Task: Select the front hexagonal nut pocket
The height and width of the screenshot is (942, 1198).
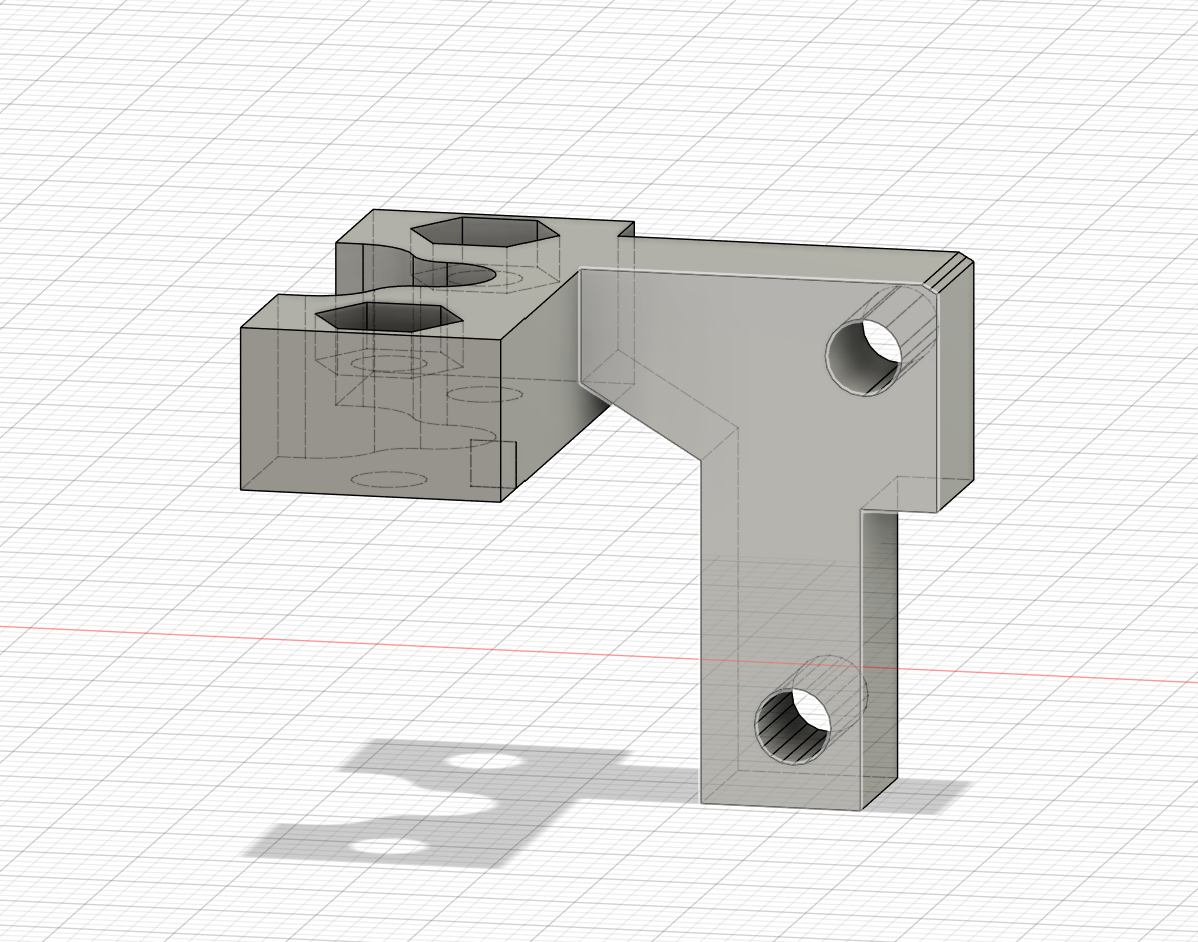Action: 389,316
